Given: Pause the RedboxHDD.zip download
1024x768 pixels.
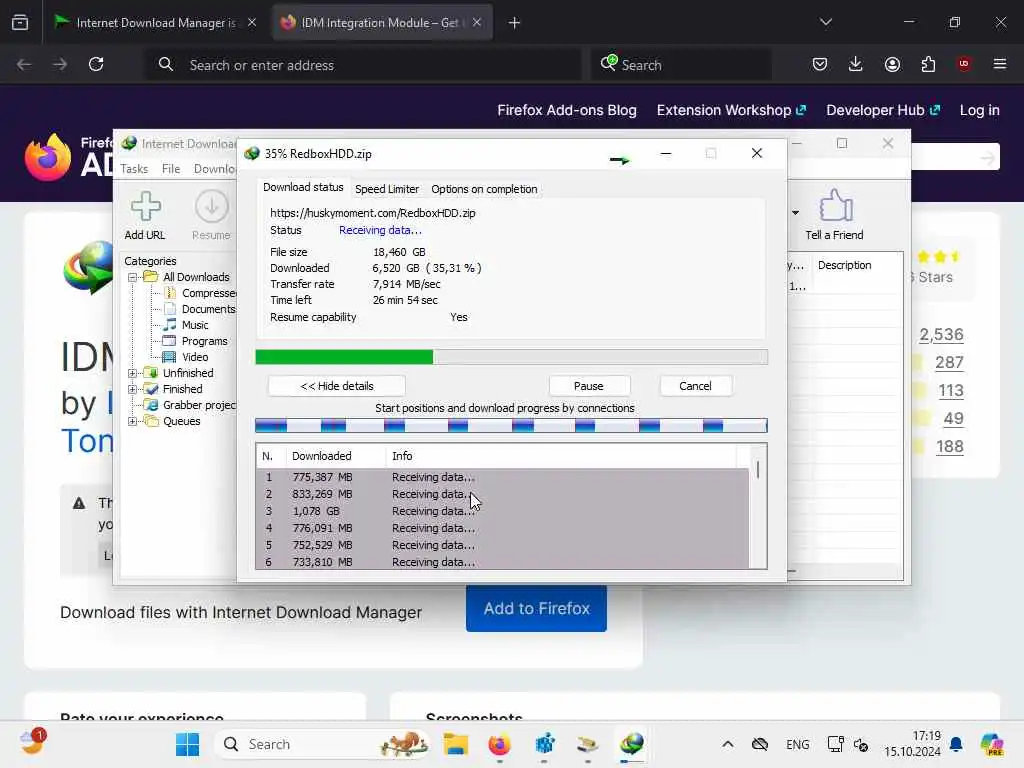Looking at the screenshot, I should click(x=589, y=386).
